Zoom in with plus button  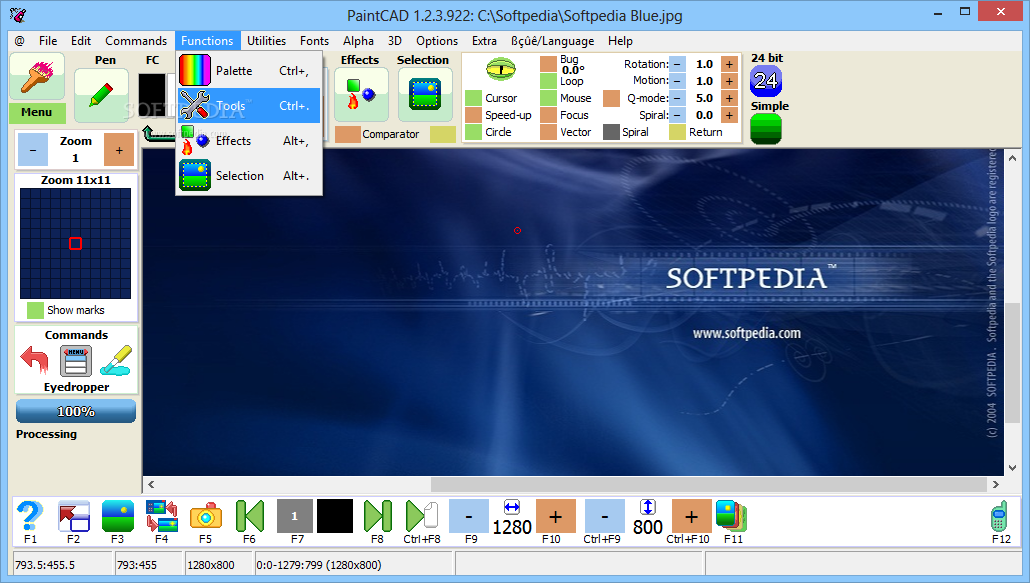point(119,150)
